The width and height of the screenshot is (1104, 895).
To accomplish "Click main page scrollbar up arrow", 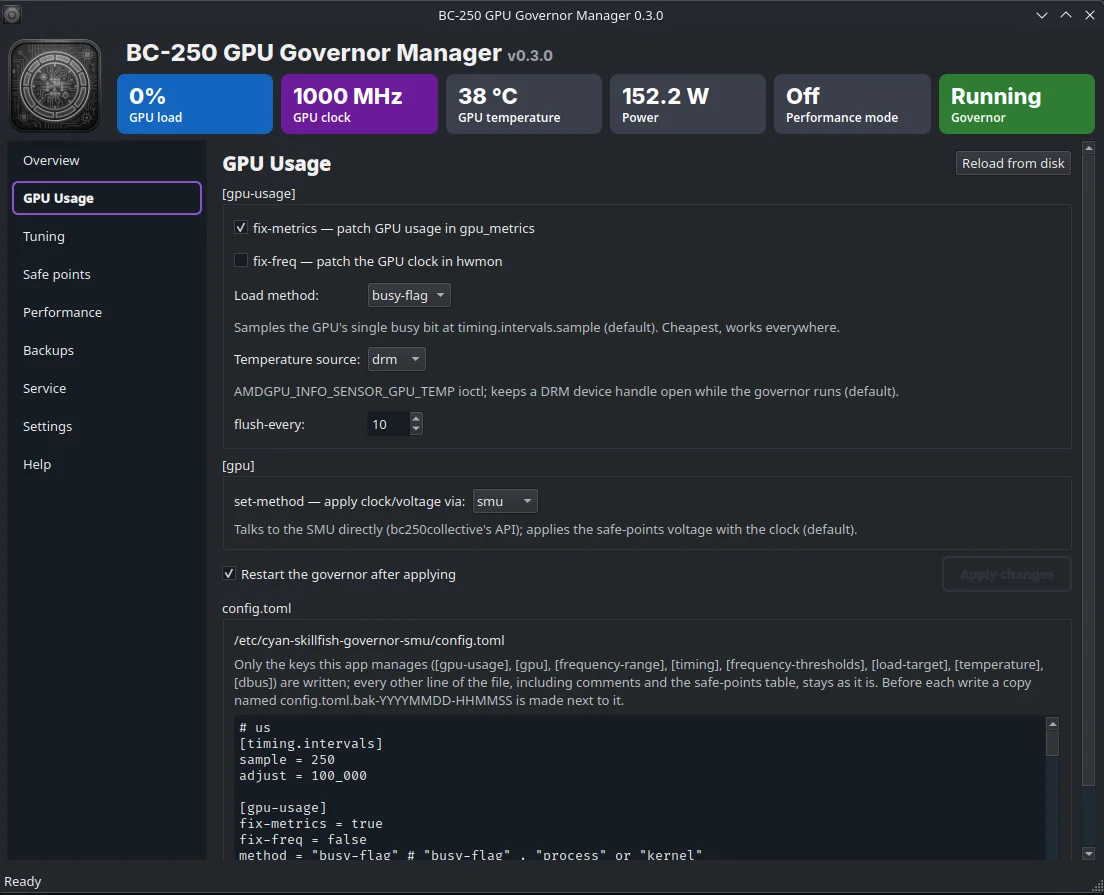I will (x=1089, y=148).
